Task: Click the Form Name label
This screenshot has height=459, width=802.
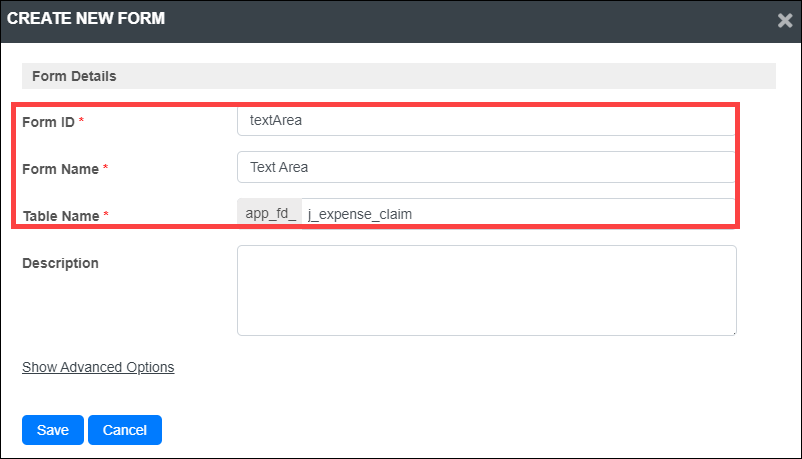Action: click(x=60, y=169)
